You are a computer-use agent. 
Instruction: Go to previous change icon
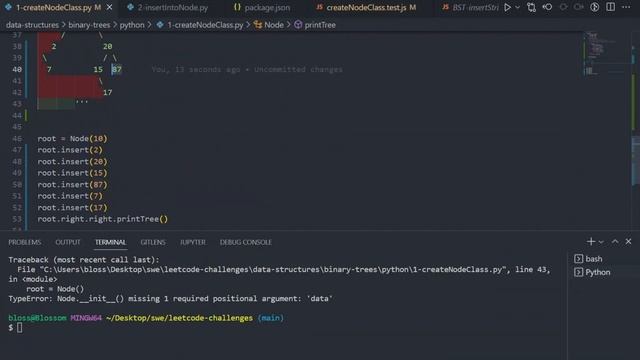[x=547, y=7]
